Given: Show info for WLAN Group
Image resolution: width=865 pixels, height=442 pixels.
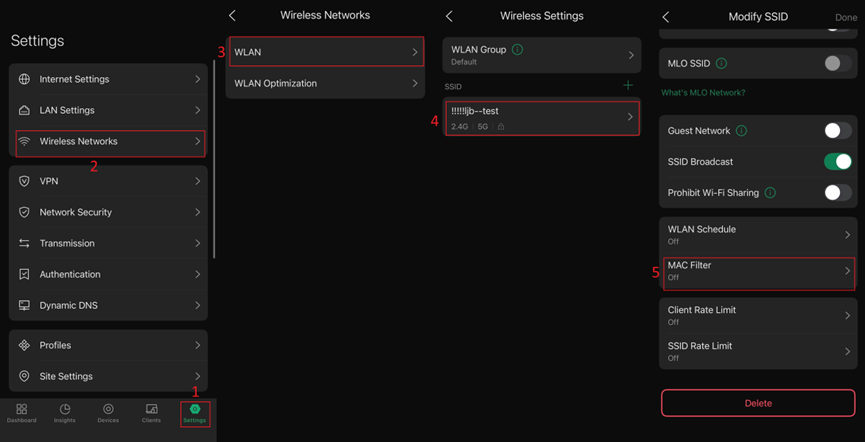Looking at the screenshot, I should coord(517,50).
